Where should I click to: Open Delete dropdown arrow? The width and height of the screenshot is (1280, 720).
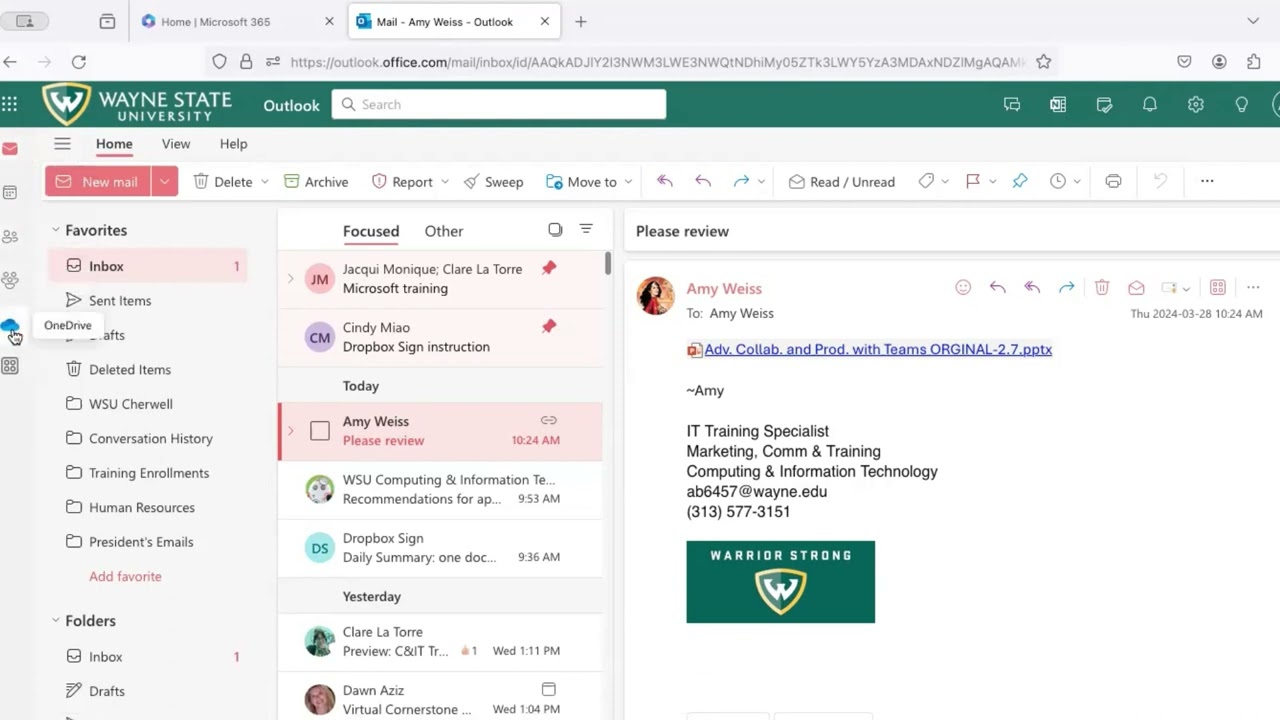pyautogui.click(x=265, y=182)
